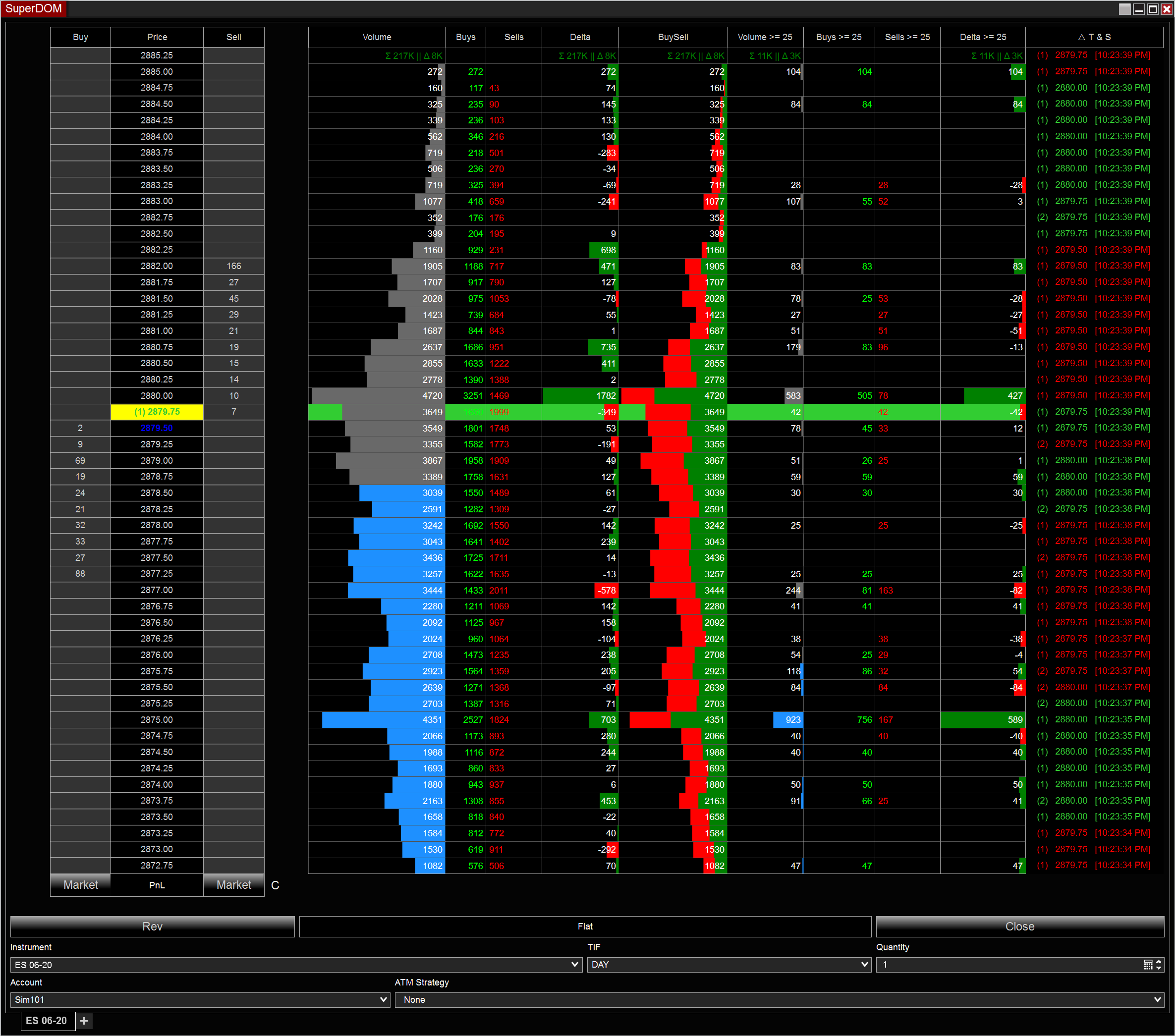Minimize the SuperDOM window
The width and height of the screenshot is (1175, 1036).
[1139, 9]
